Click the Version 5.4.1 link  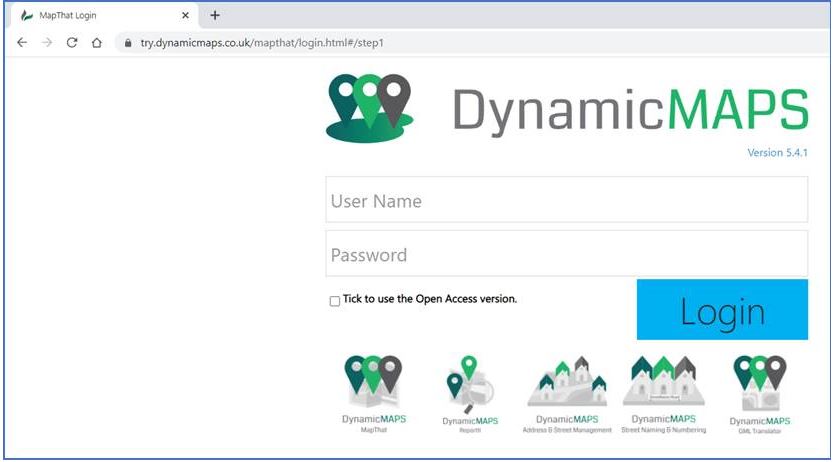coord(777,153)
